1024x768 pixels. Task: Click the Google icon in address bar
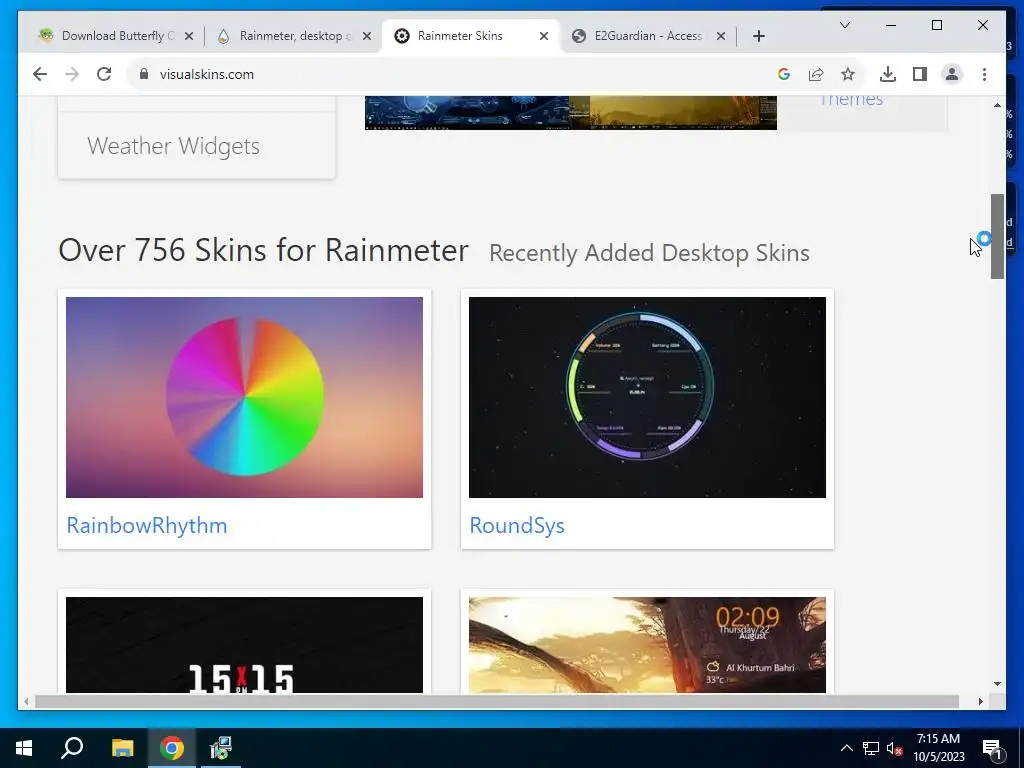tap(784, 74)
